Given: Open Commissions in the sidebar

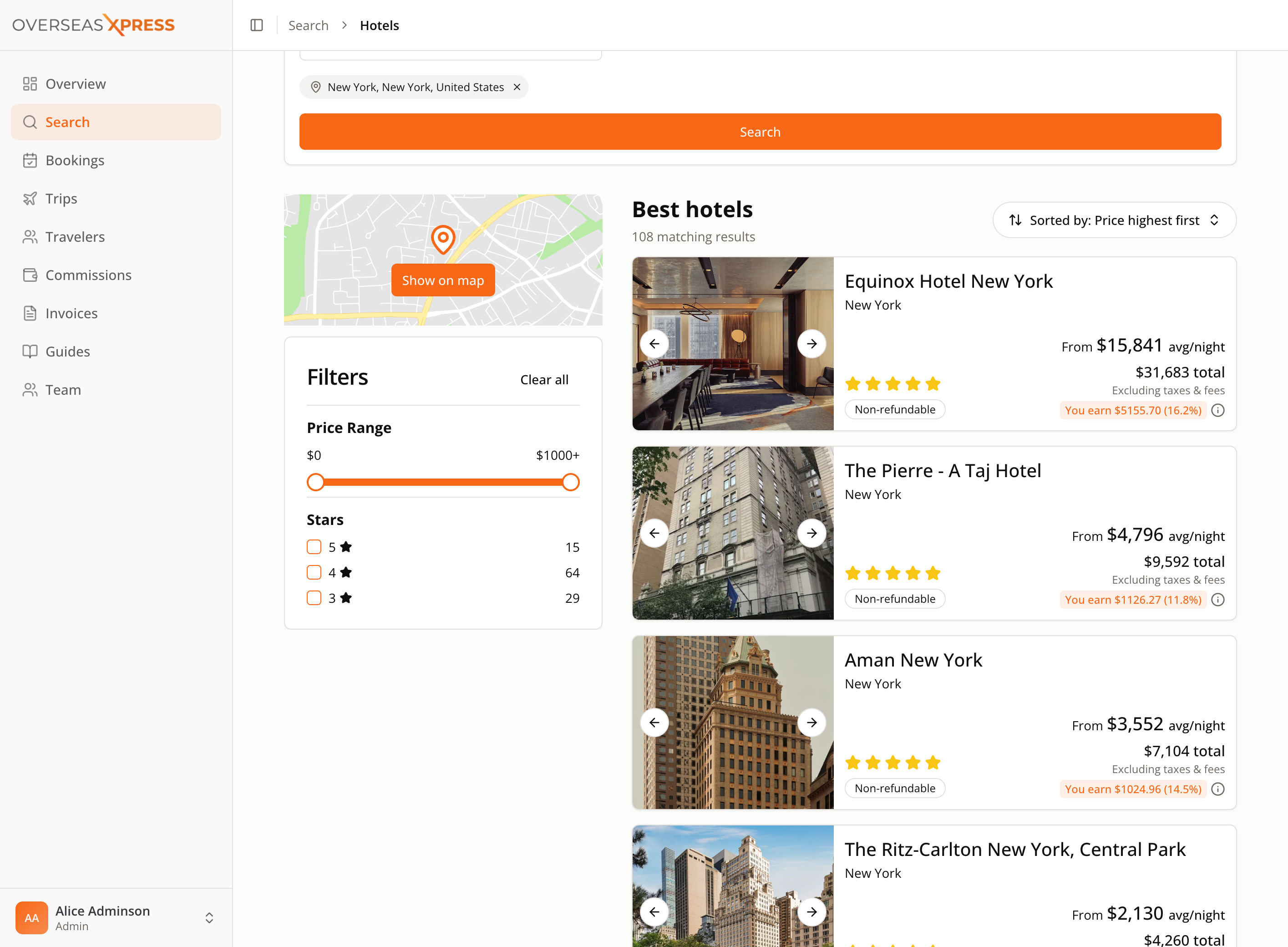Looking at the screenshot, I should [x=116, y=275].
